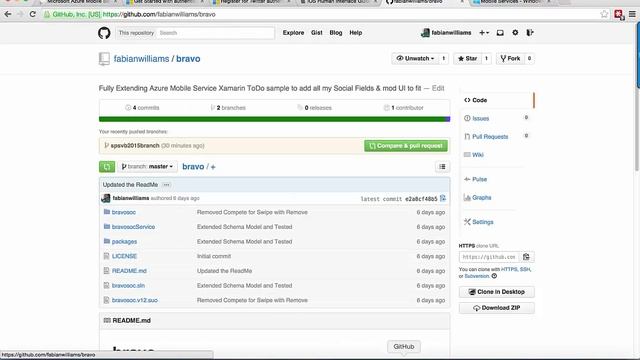Open clone help question mark icon
The image size is (640, 360).
494,276
